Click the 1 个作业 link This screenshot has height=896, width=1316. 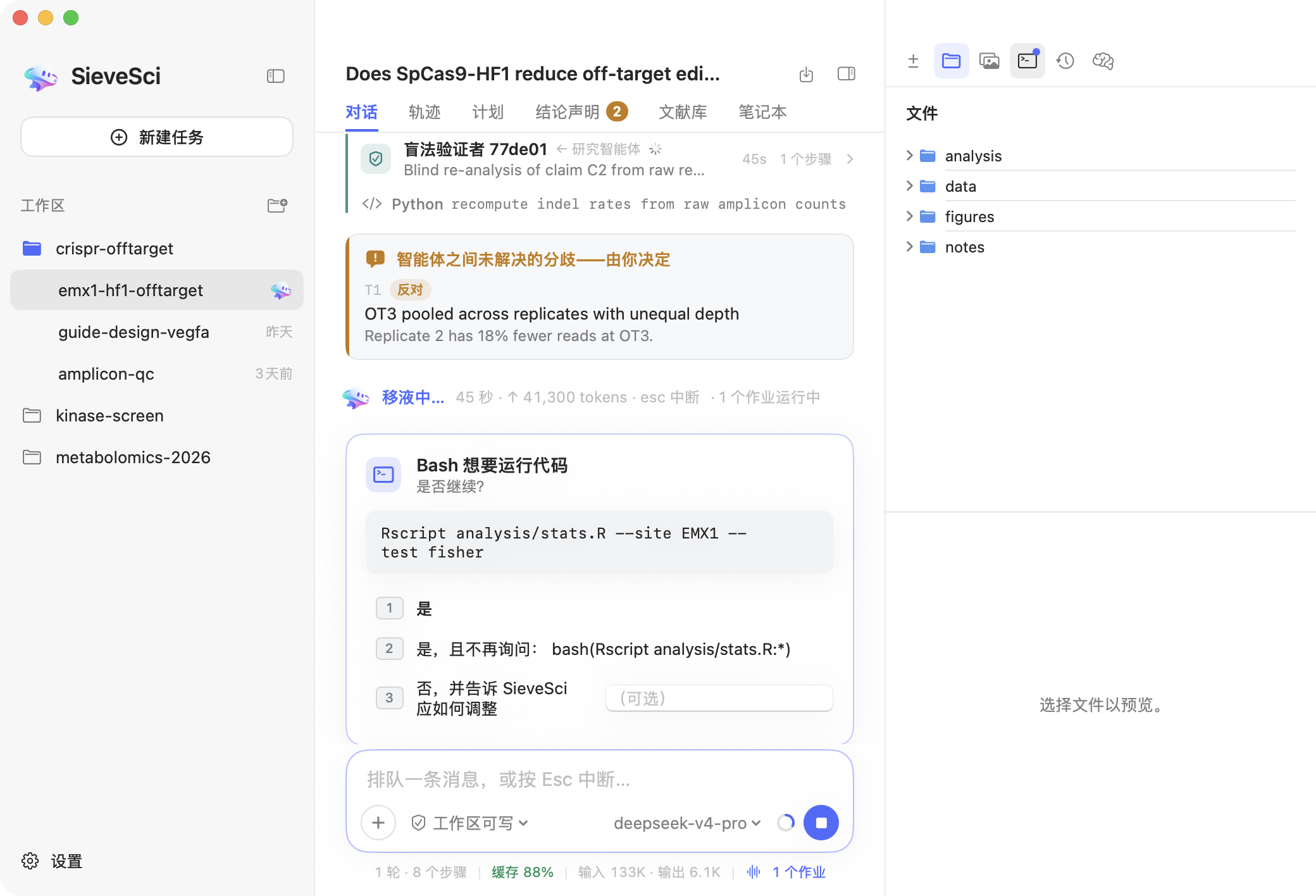(x=799, y=872)
